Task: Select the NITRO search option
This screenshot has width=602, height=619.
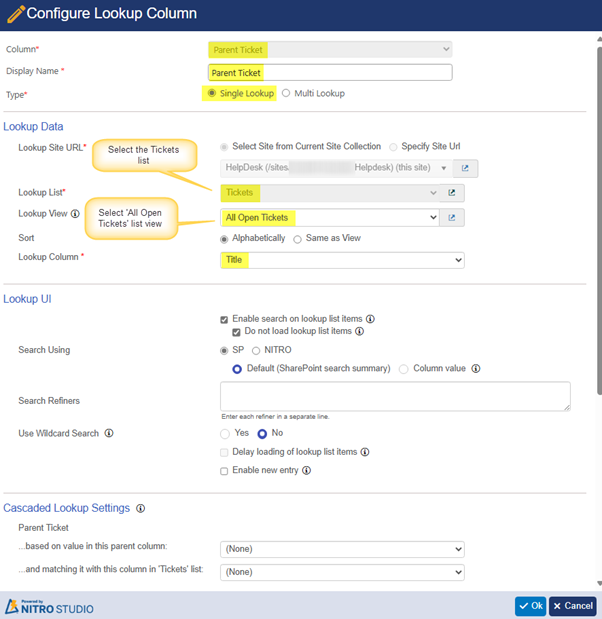Action: (256, 350)
